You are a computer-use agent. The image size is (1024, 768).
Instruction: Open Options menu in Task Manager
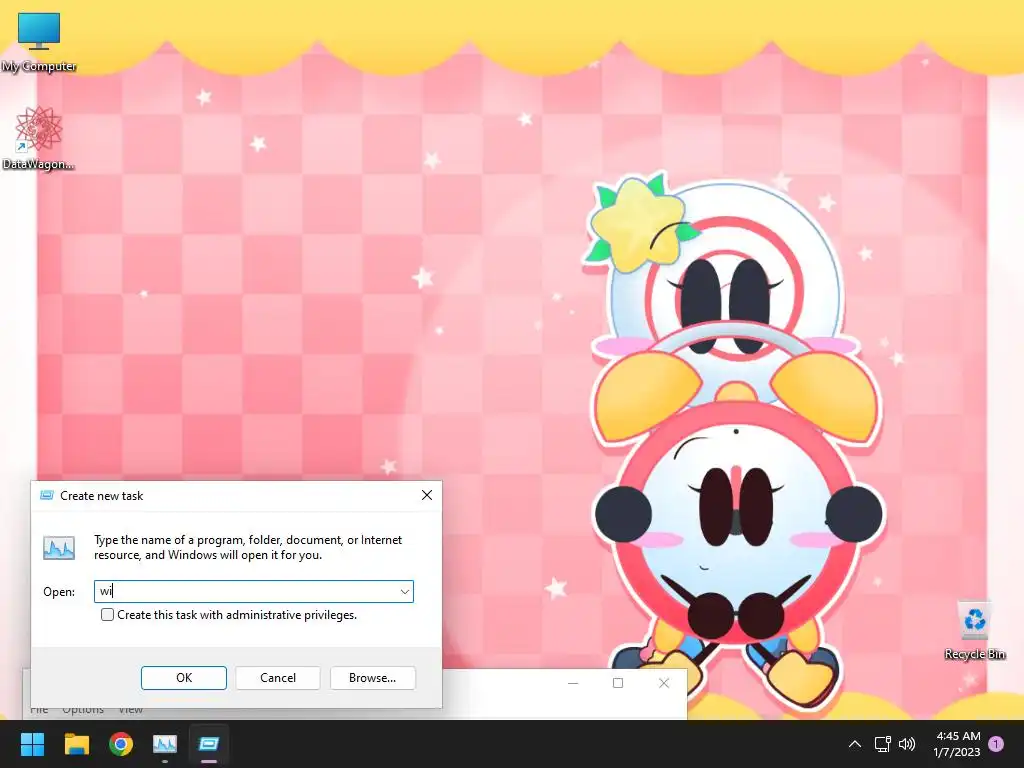click(83, 710)
